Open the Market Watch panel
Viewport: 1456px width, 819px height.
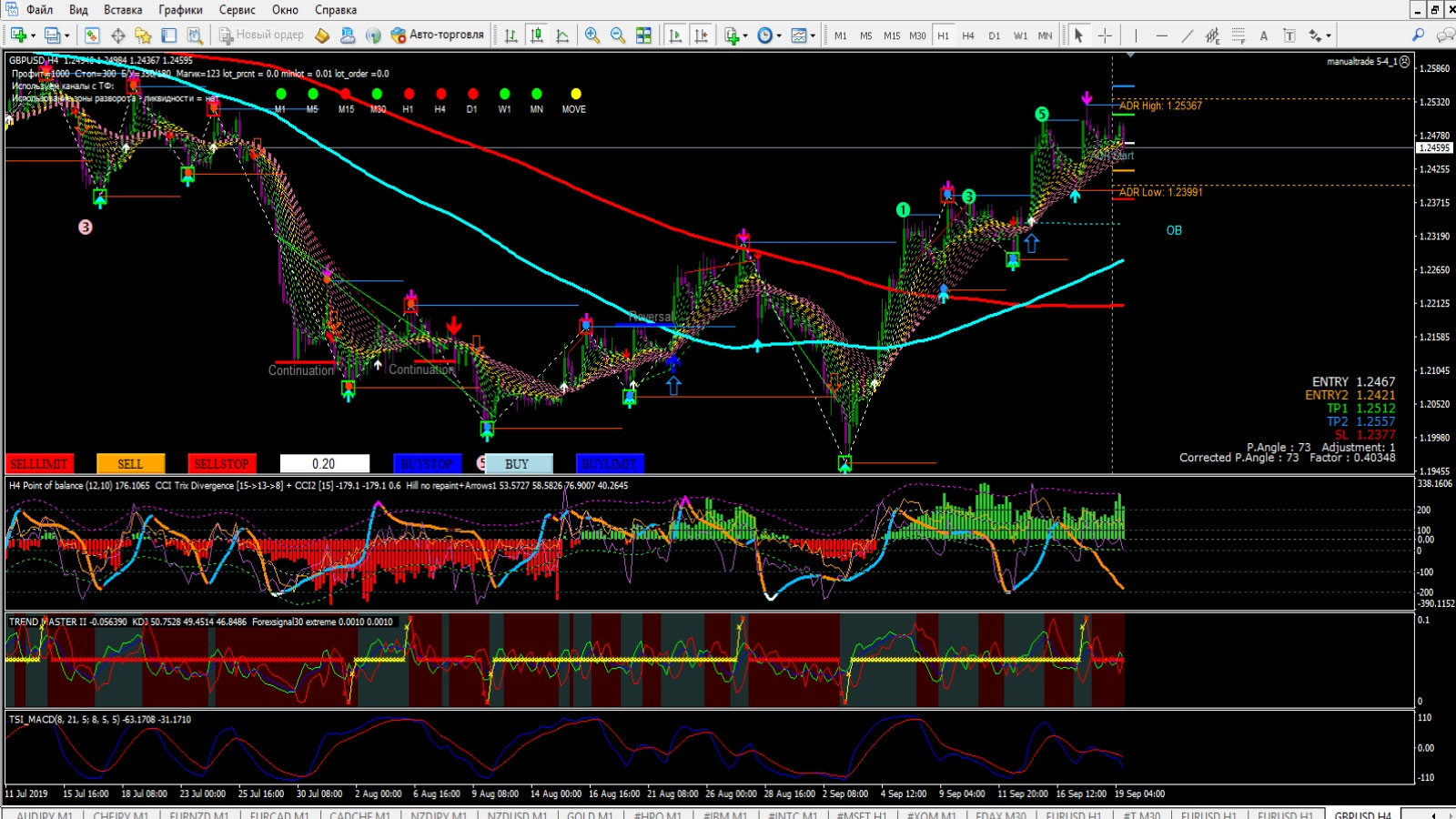pyautogui.click(x=92, y=35)
